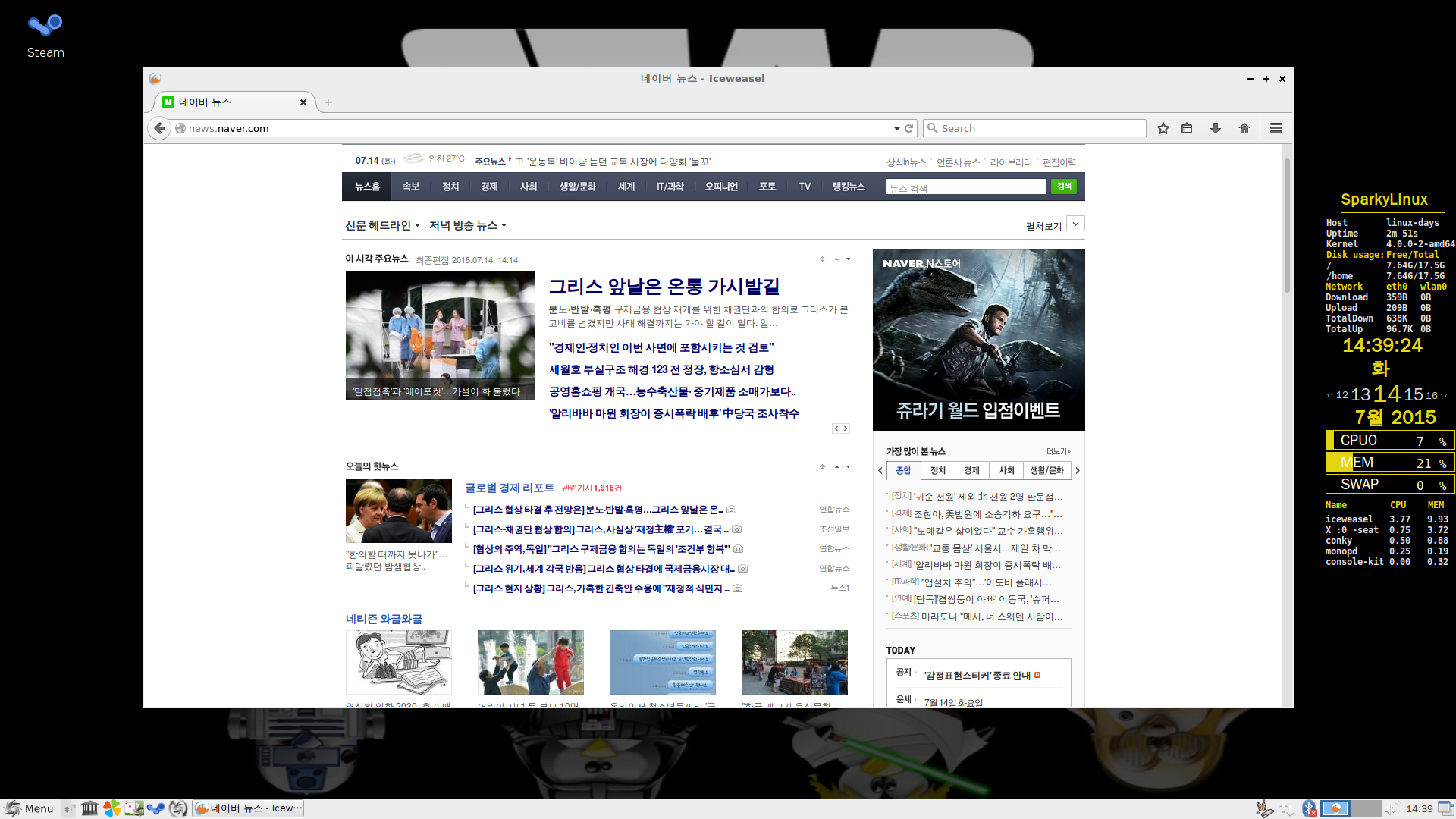Open the hospital tent photo thumbnail
Viewport: 1456px width, 819px height.
pos(441,335)
